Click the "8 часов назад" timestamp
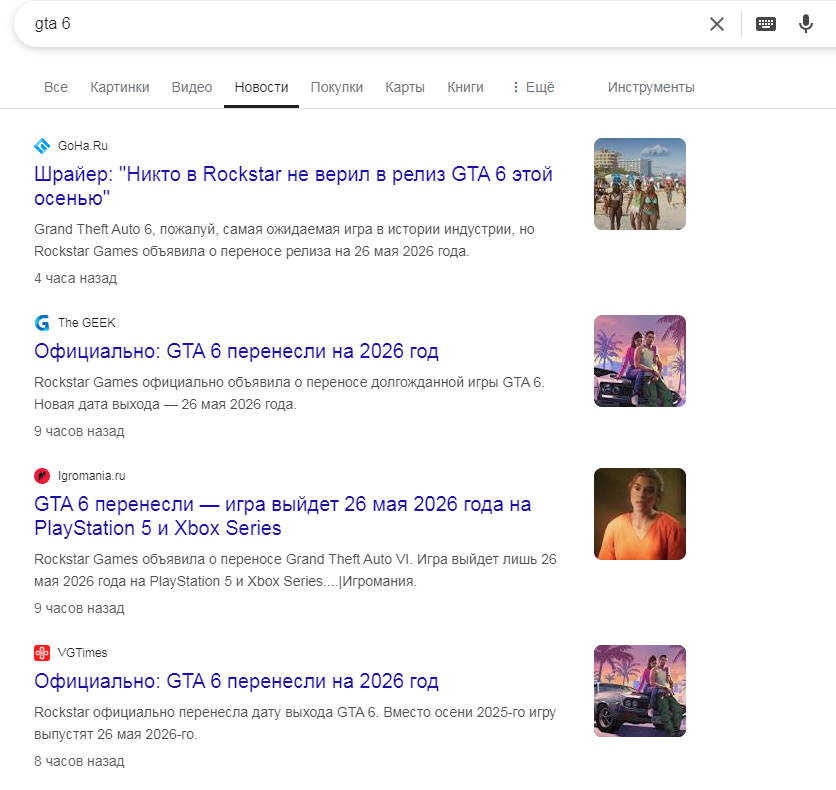The width and height of the screenshot is (836, 790). [x=79, y=761]
